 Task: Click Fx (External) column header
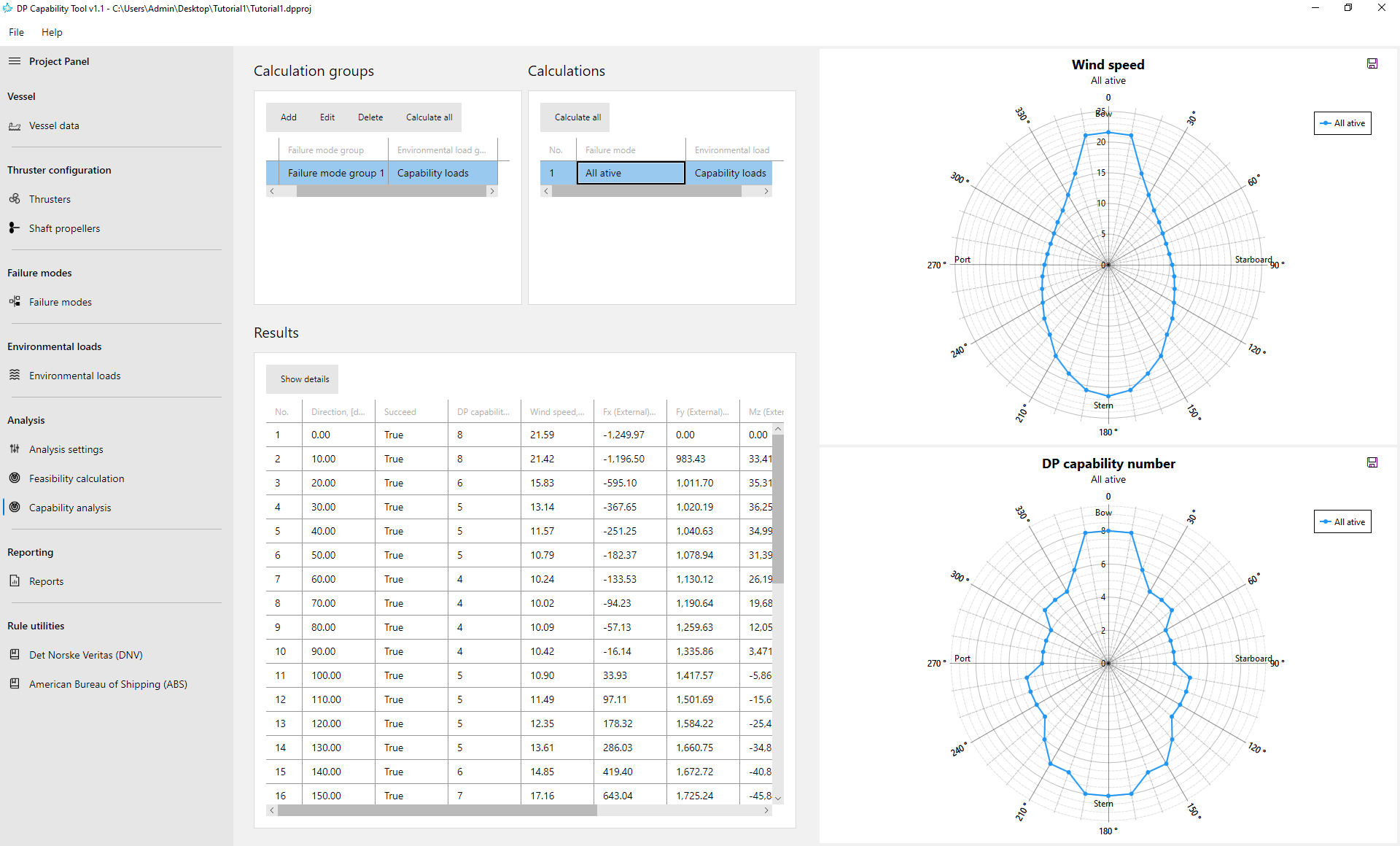[x=630, y=412]
